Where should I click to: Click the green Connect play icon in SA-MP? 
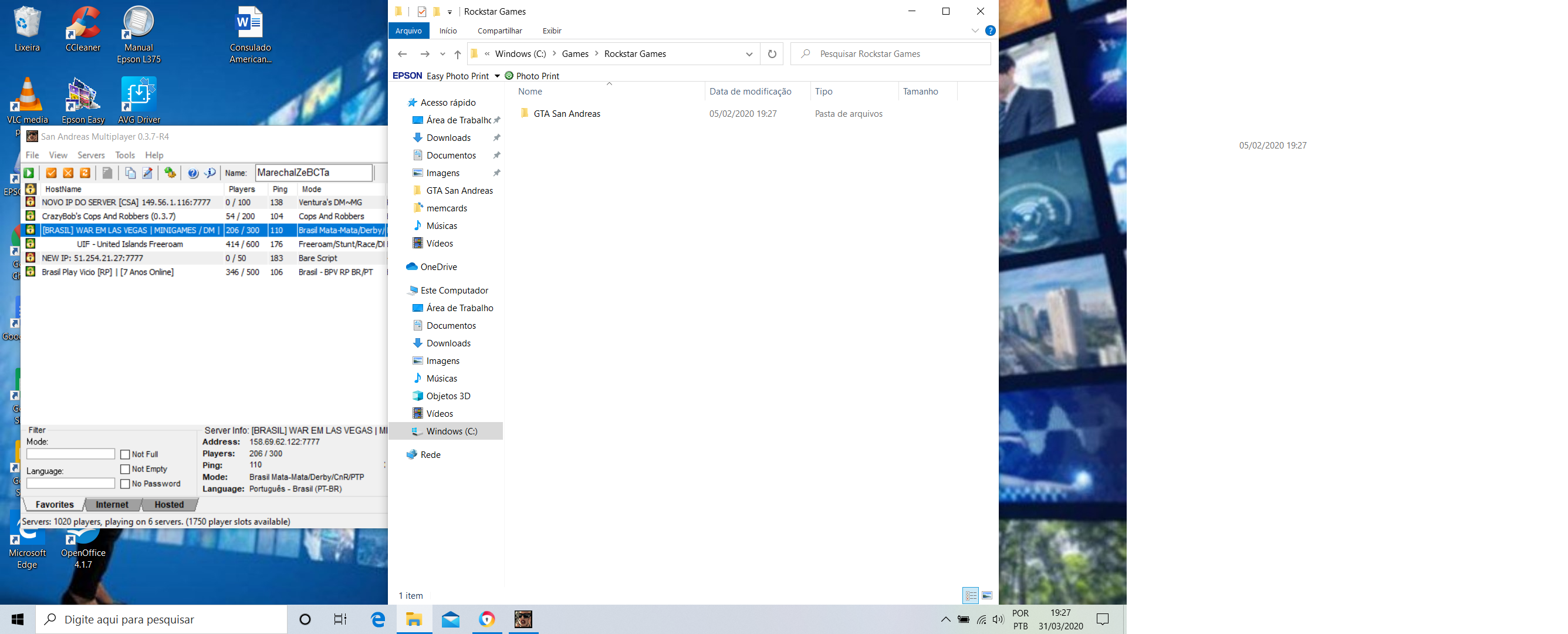29,173
